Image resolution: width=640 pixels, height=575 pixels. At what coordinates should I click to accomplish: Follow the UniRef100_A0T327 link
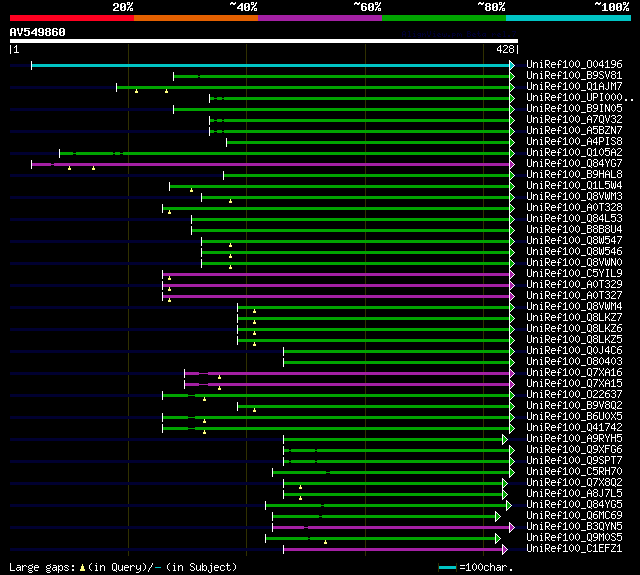(x=574, y=295)
